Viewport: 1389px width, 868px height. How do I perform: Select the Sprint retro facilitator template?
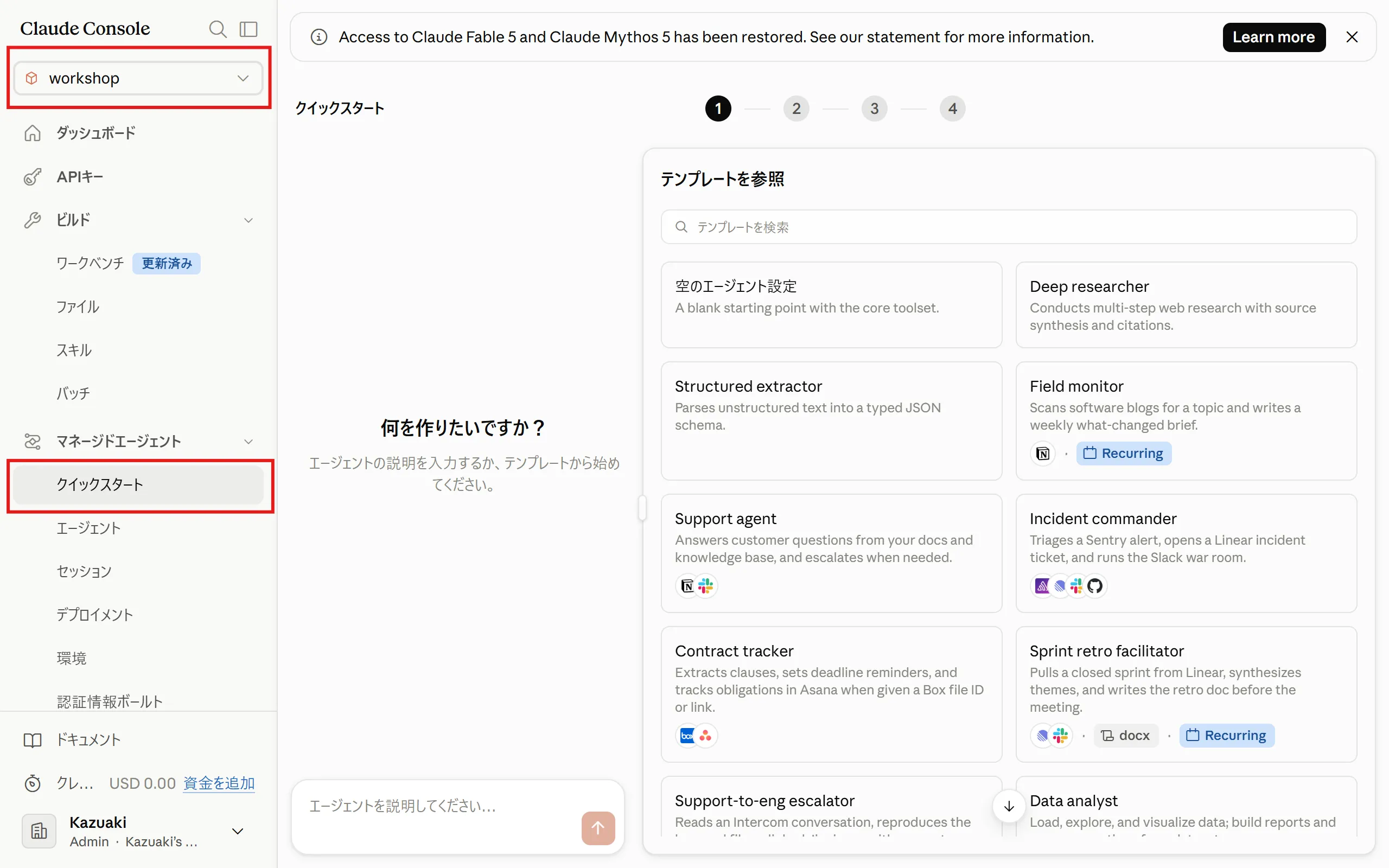point(1186,694)
